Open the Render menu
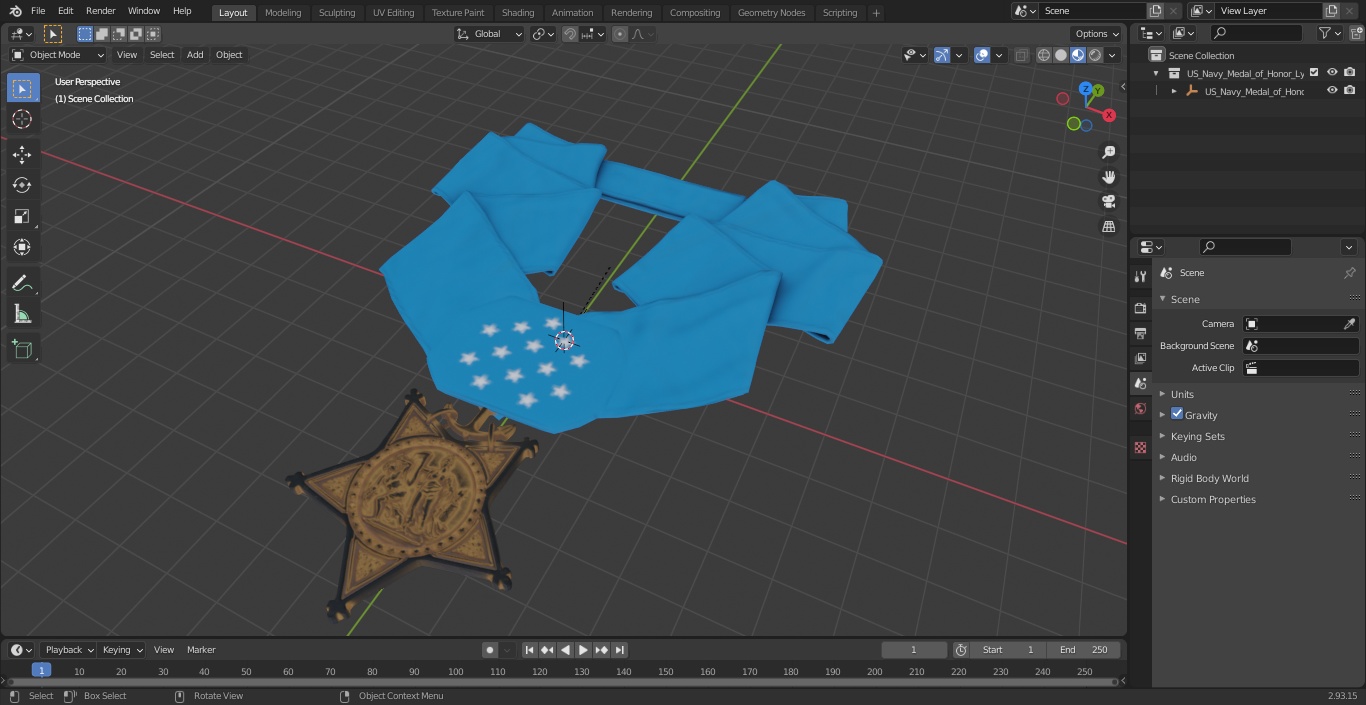 tap(100, 11)
